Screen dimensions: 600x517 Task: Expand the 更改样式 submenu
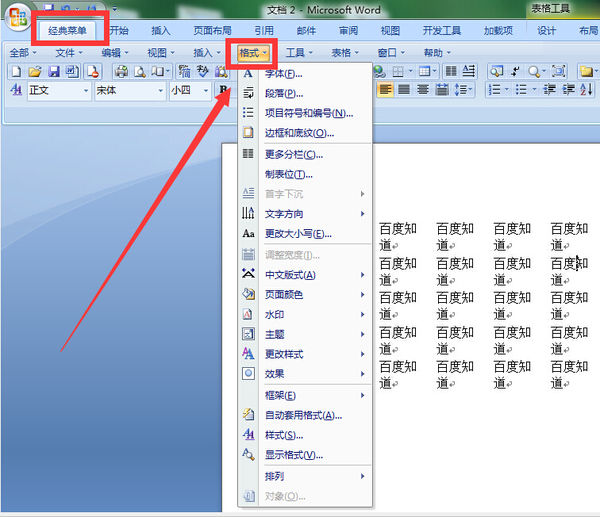(x=305, y=354)
